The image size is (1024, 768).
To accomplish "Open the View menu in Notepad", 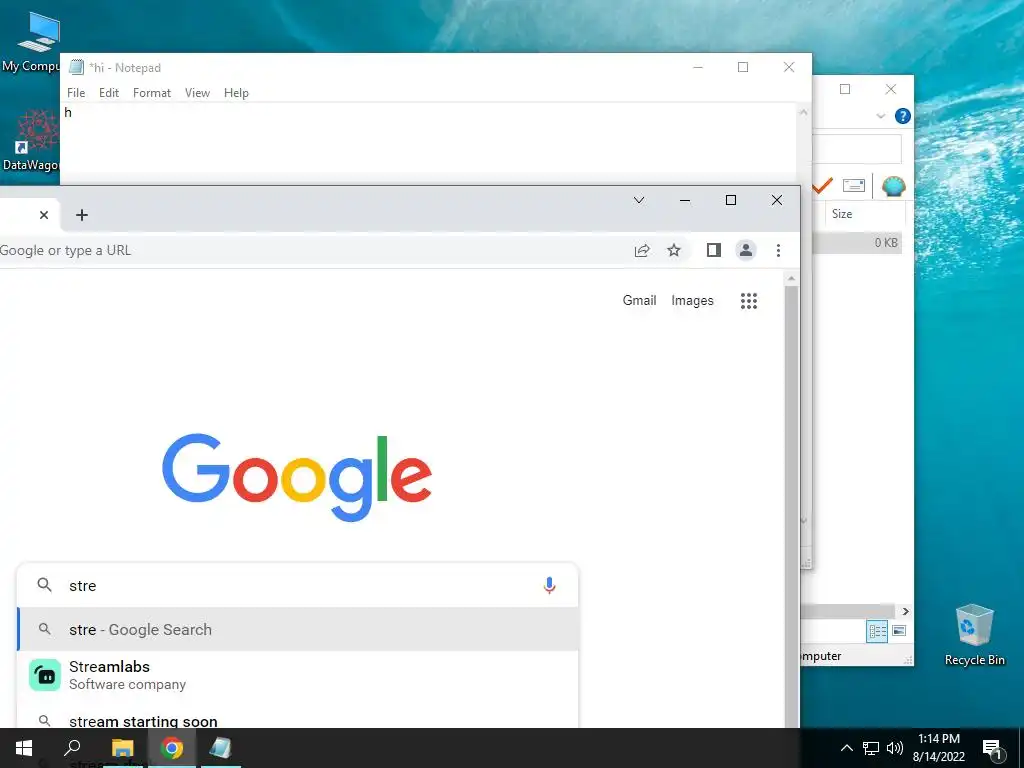I will tap(197, 93).
